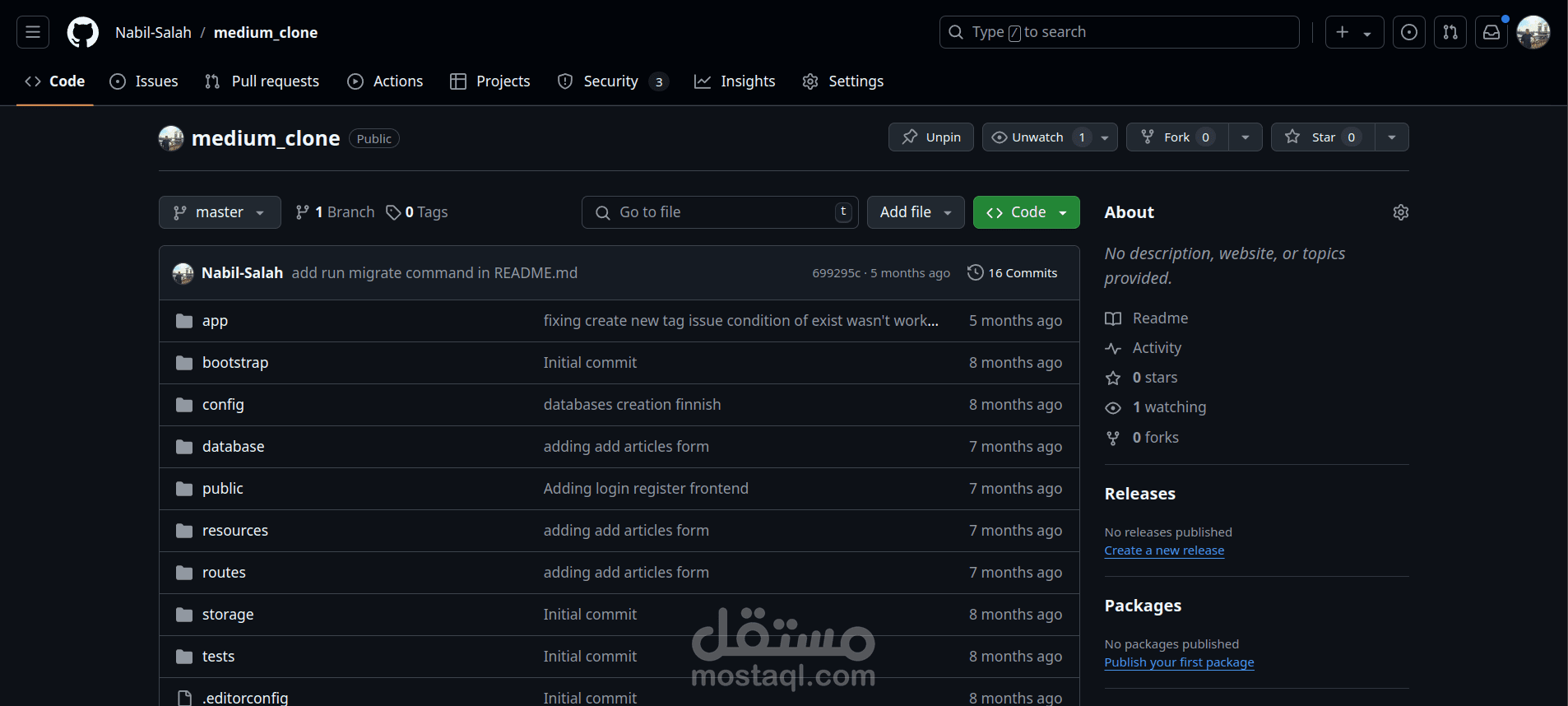Open the Packages heading link
The height and width of the screenshot is (706, 1568).
click(x=1143, y=606)
